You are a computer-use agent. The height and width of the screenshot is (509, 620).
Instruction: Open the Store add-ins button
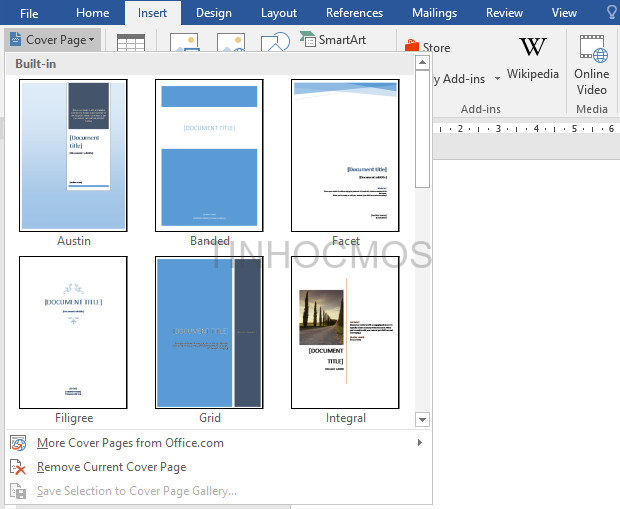427,47
